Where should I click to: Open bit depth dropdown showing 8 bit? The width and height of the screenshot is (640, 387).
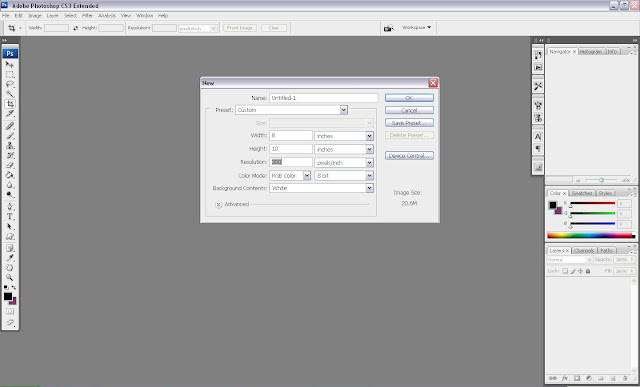tap(344, 176)
